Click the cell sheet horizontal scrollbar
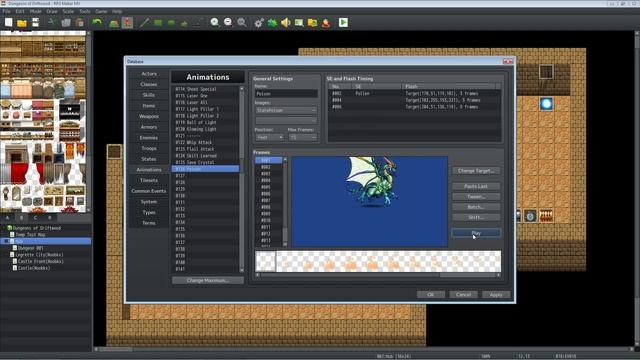Screen dimensions: 640x360 click(378, 276)
